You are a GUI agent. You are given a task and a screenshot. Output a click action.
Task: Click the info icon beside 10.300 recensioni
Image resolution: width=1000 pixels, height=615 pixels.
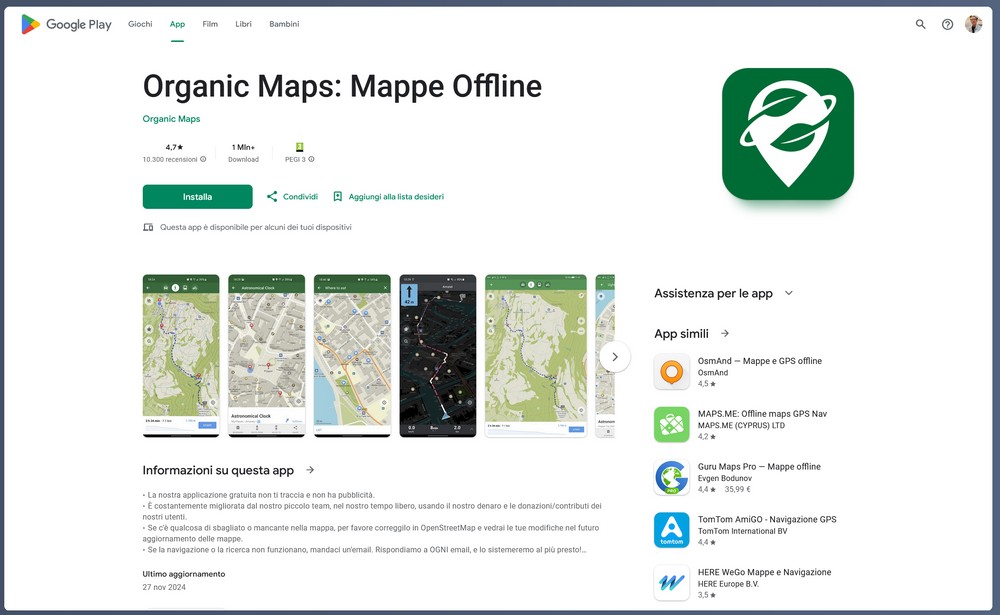coord(203,159)
